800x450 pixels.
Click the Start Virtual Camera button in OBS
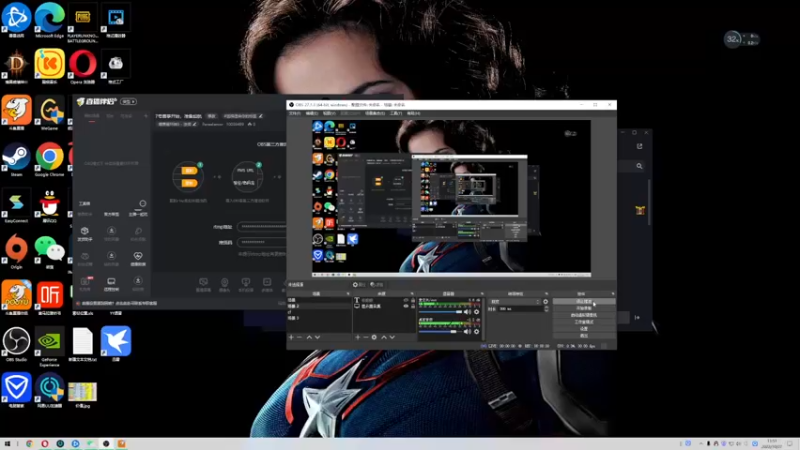tap(584, 315)
